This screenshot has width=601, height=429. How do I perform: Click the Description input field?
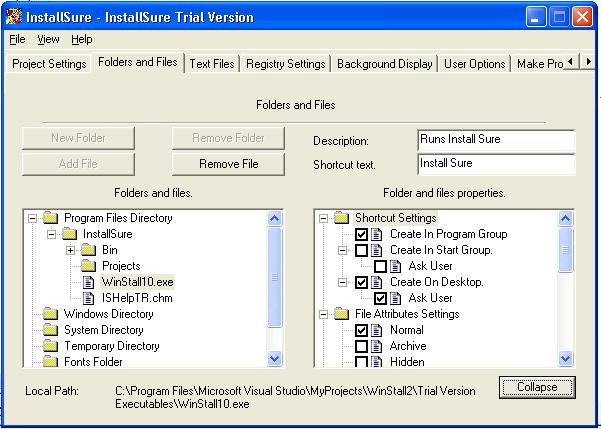click(496, 140)
